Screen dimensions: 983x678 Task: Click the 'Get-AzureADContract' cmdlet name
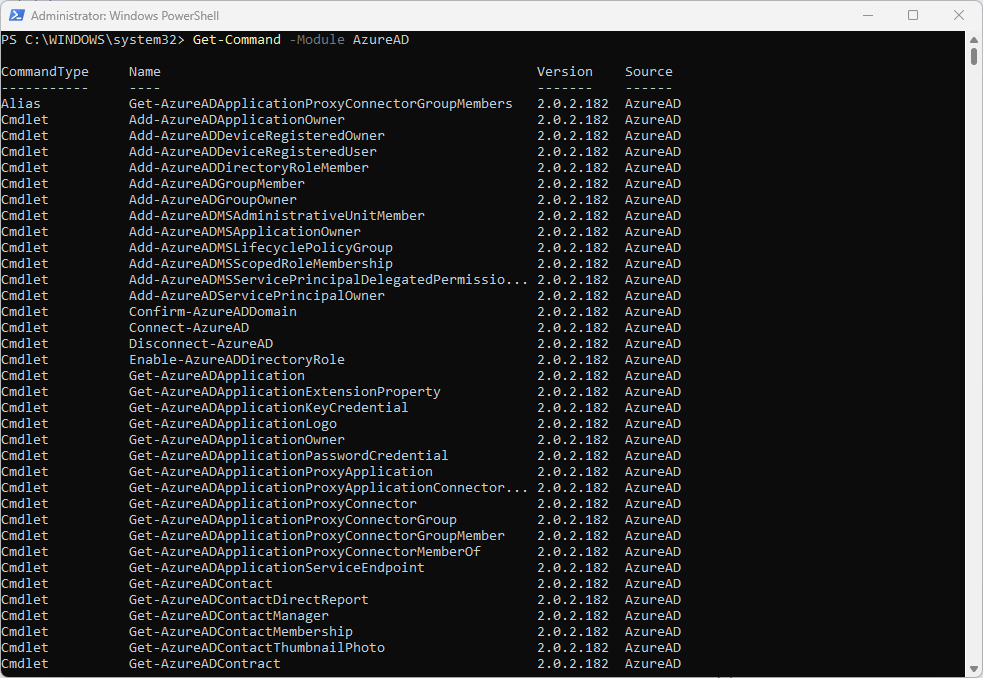click(204, 664)
